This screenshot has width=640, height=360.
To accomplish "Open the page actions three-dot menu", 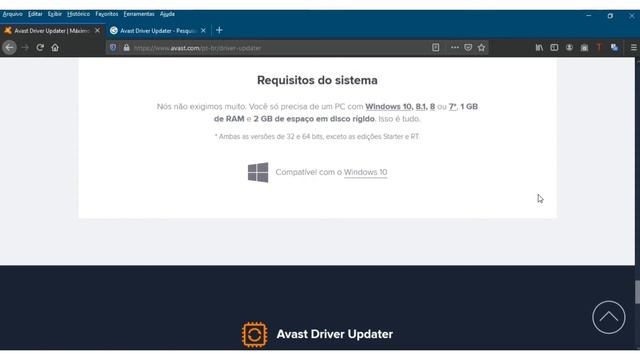I will (455, 48).
